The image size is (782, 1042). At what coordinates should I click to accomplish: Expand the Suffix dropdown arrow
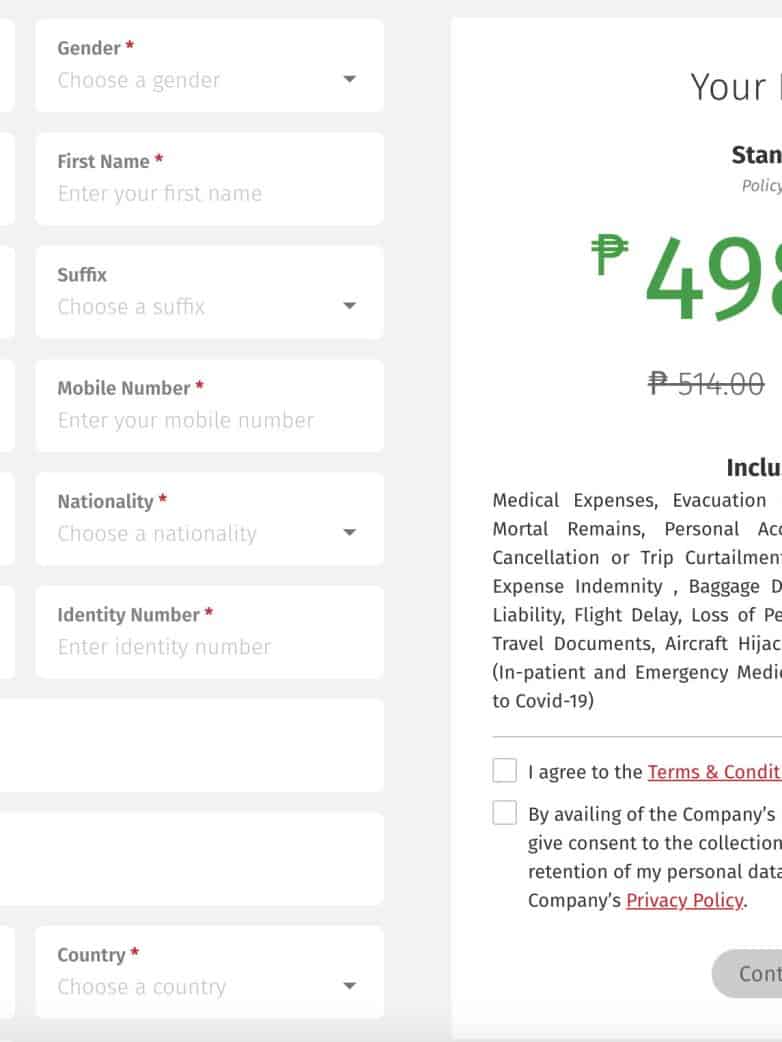[349, 306]
